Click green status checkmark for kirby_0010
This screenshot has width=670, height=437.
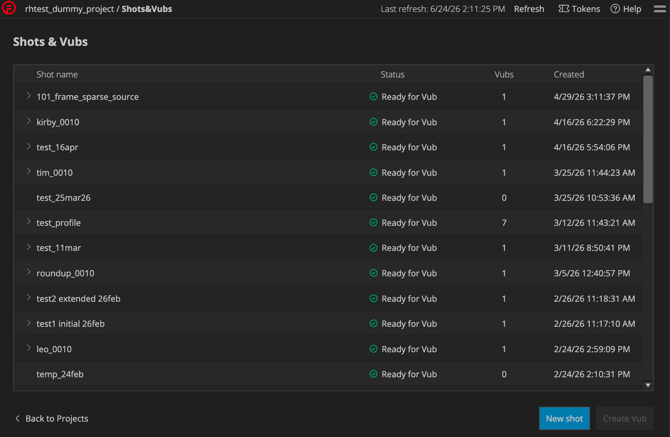pos(373,122)
